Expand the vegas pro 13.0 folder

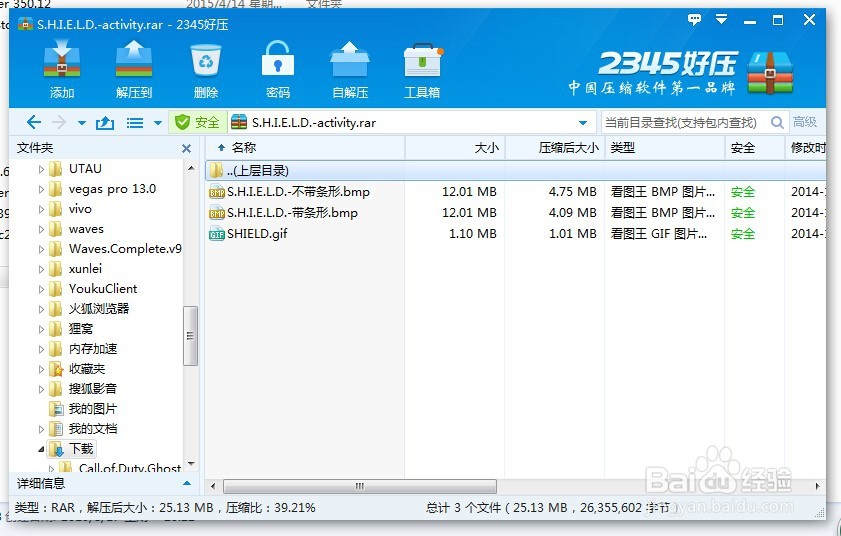41,189
